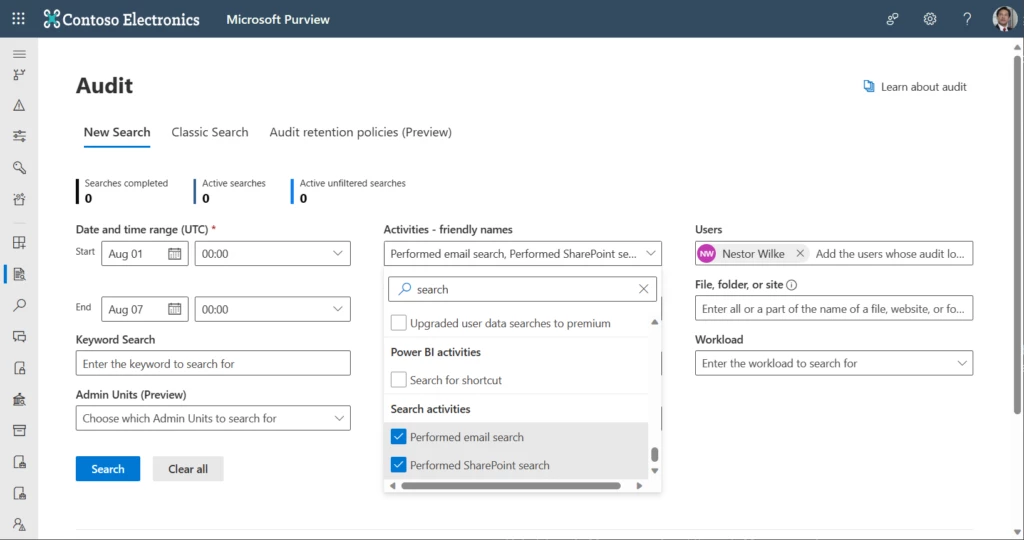Click the activities horizontal scrollbar thumb

pos(511,486)
